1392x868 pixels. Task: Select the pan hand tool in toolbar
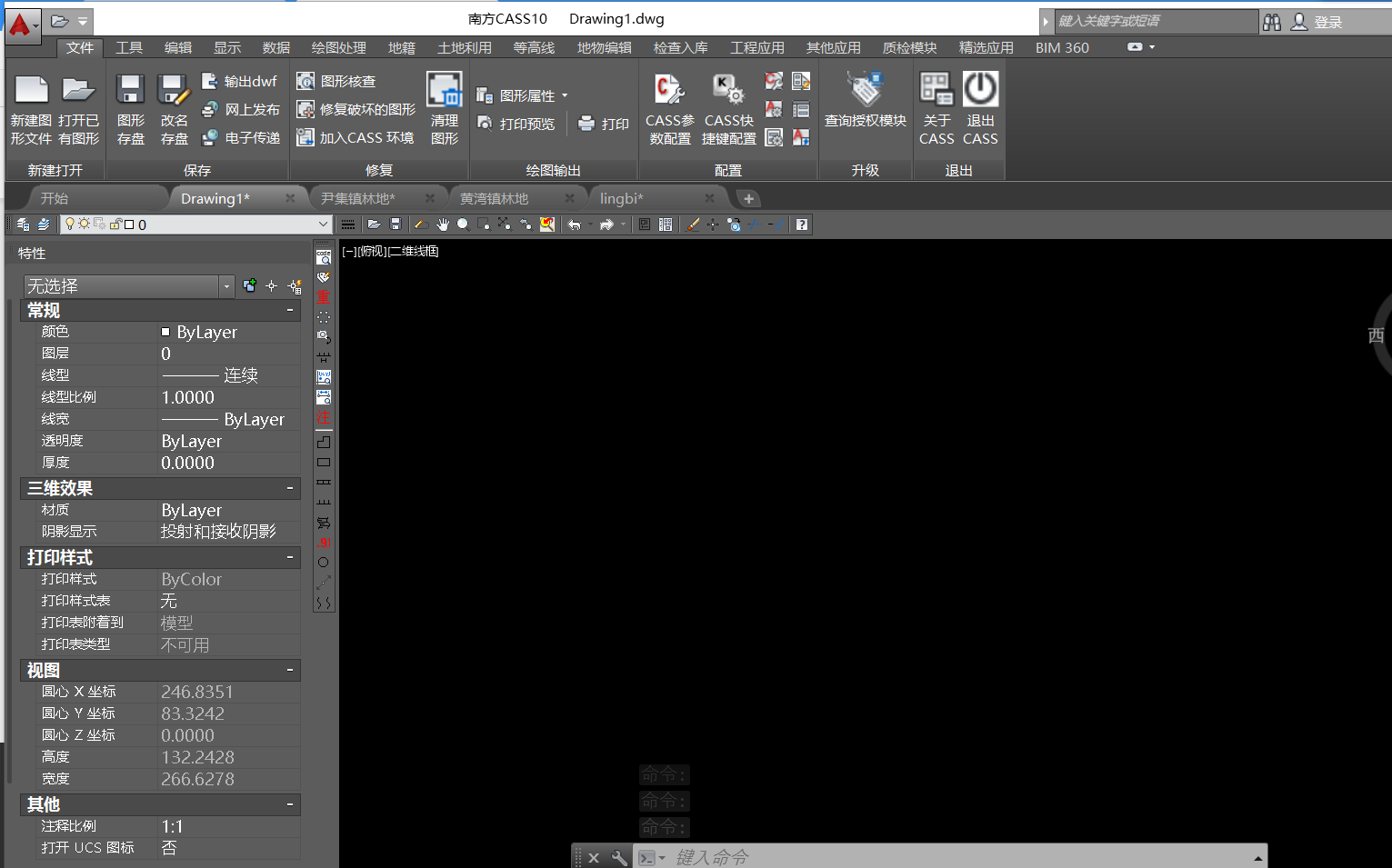(x=443, y=224)
